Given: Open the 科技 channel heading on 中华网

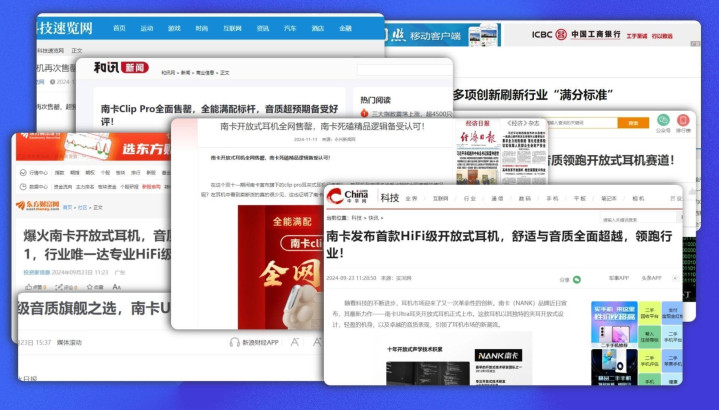Looking at the screenshot, I should pyautogui.click(x=390, y=198).
